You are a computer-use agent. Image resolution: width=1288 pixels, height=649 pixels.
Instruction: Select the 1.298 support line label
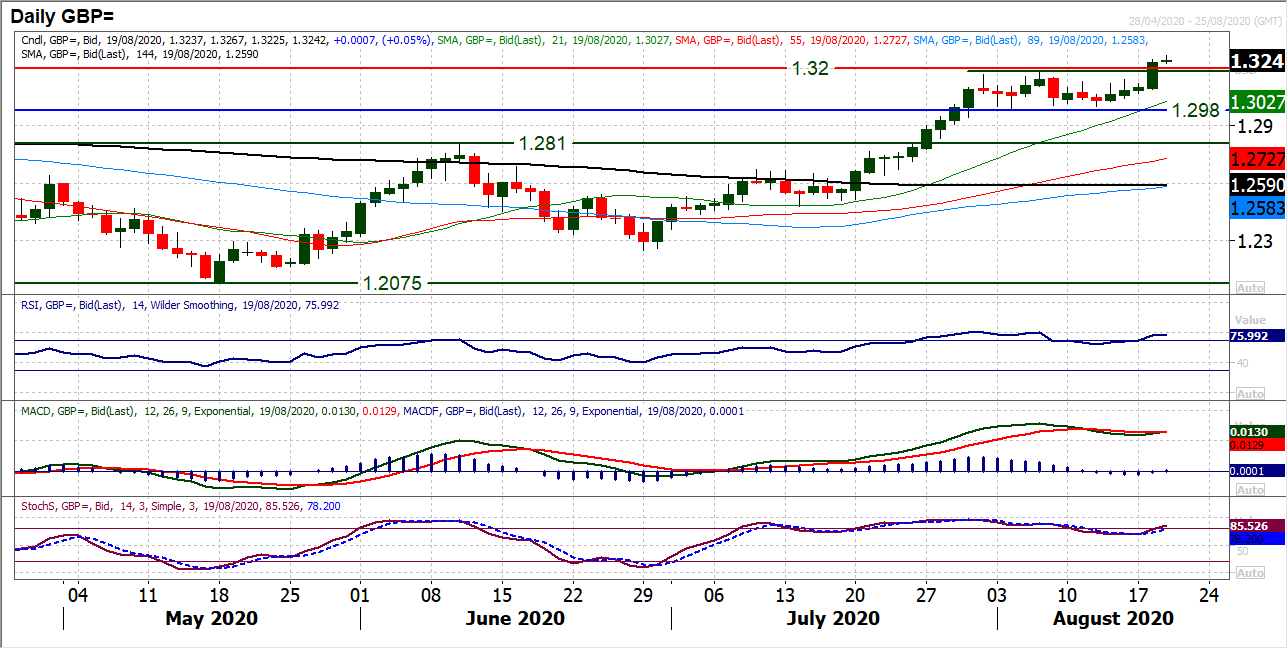[x=1195, y=110]
